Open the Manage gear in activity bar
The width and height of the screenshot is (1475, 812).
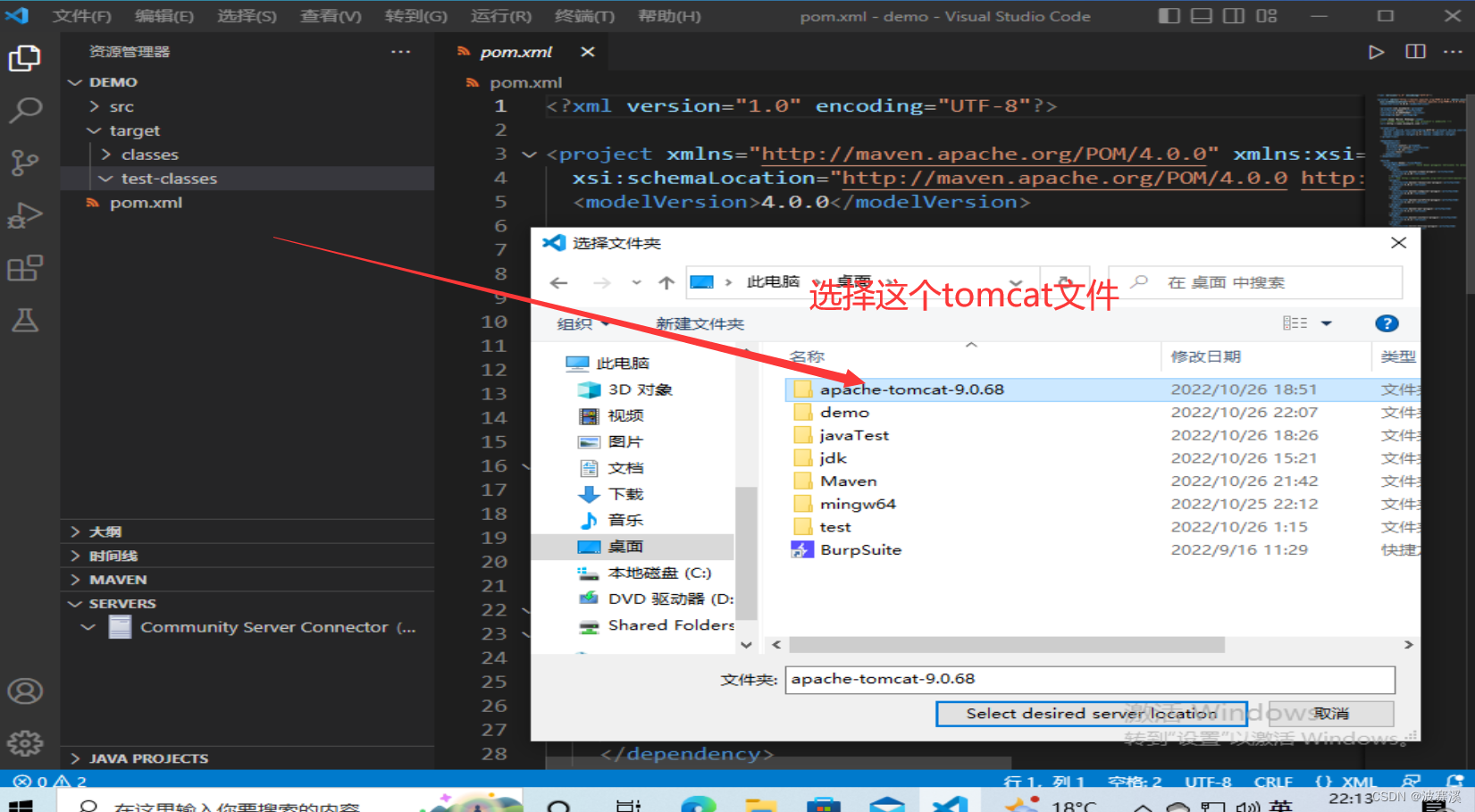[25, 742]
